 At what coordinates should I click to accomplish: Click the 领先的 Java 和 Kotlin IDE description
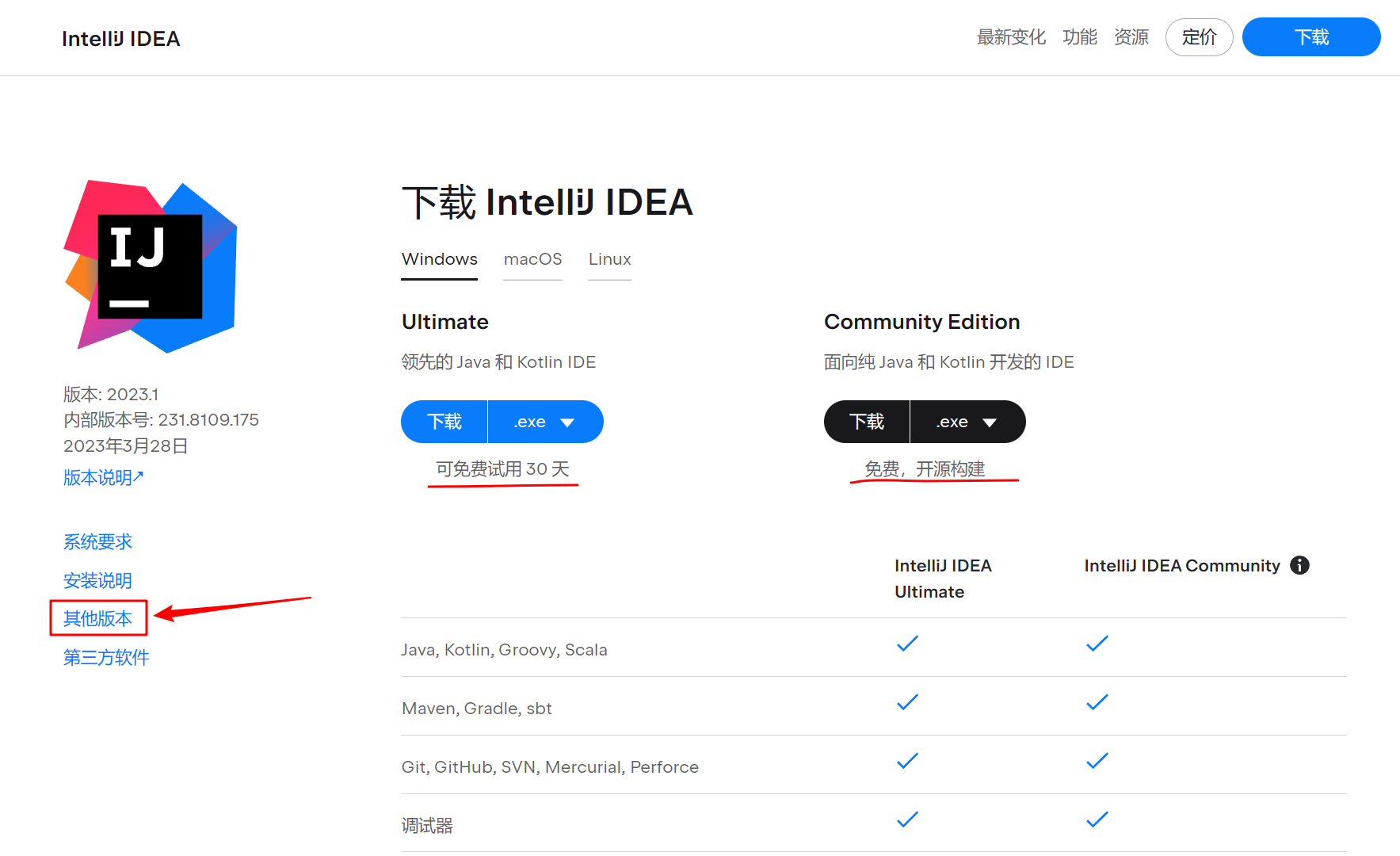point(498,362)
